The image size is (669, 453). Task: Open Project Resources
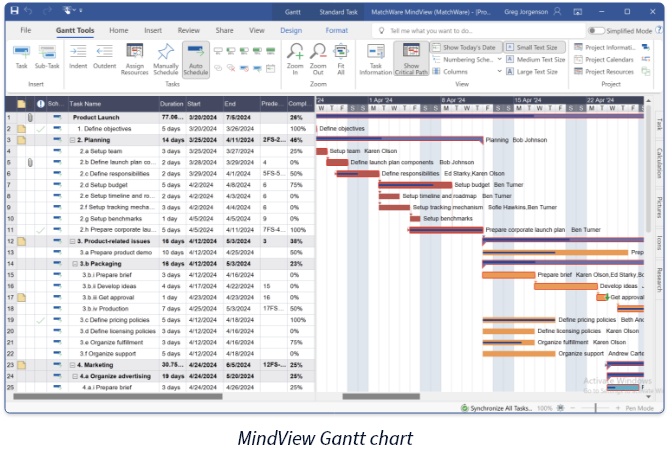click(x=604, y=72)
